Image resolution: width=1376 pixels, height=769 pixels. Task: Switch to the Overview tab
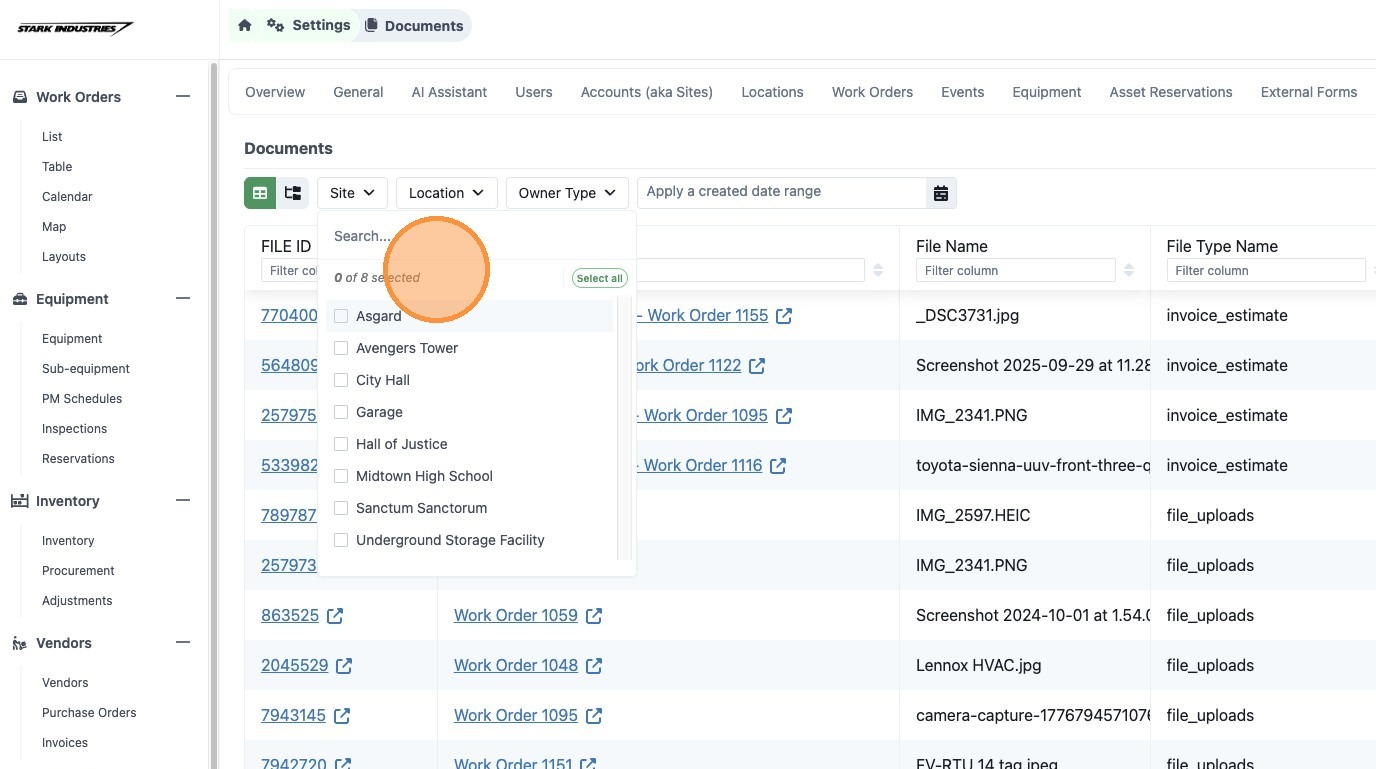pos(275,92)
